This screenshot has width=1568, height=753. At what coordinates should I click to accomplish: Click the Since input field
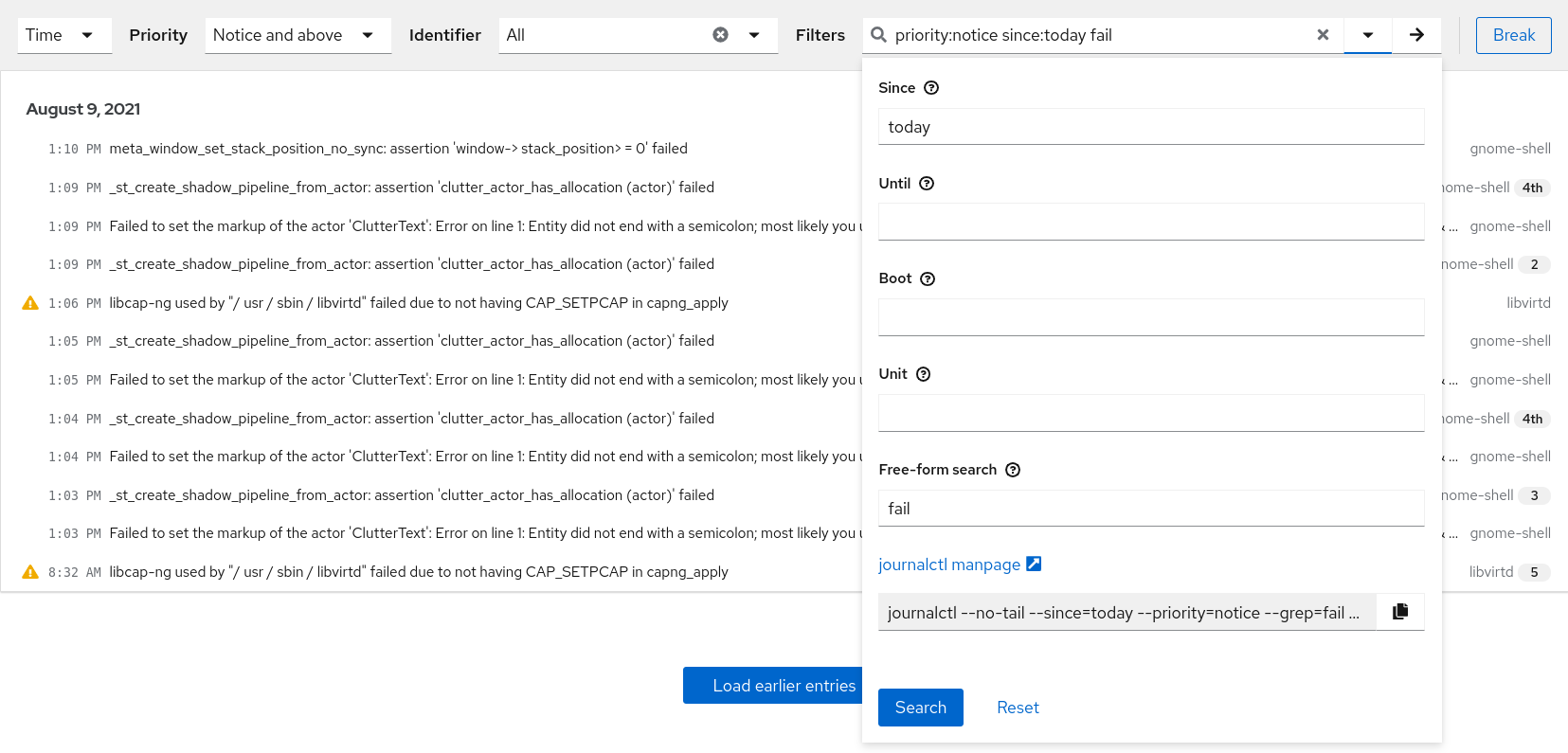pos(1150,127)
